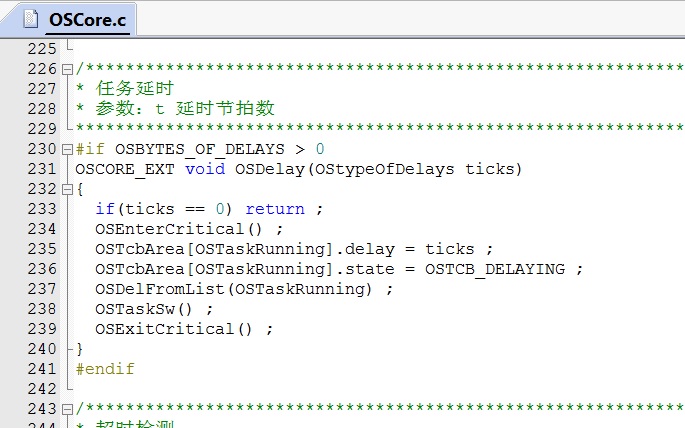Click the .delay member on line 235

[x=365, y=249]
